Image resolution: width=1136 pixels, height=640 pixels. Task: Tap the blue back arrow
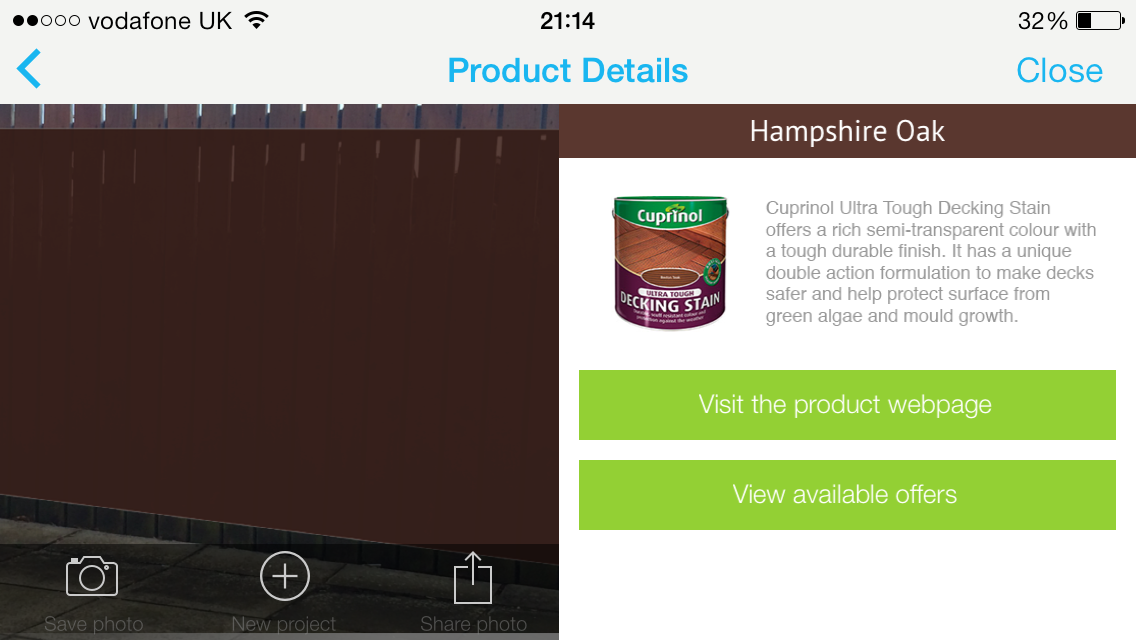pos(29,69)
